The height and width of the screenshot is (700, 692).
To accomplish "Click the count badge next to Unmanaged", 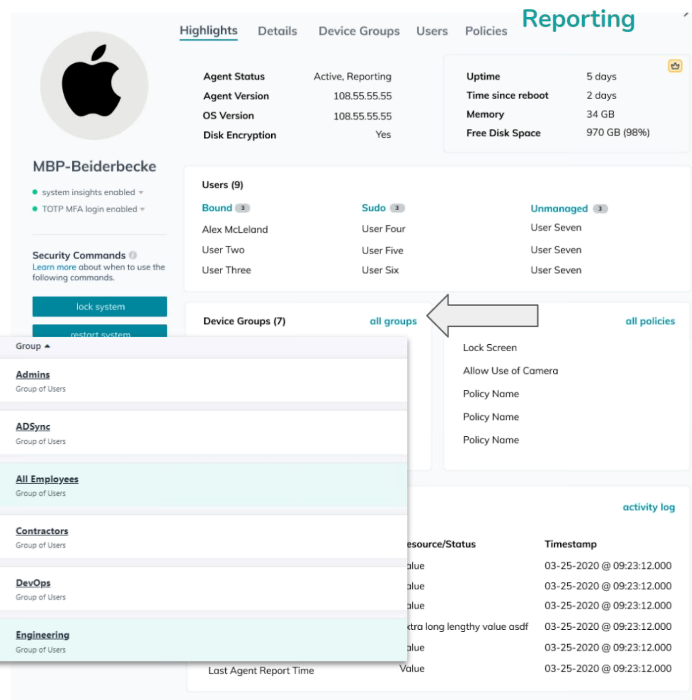I will (600, 209).
